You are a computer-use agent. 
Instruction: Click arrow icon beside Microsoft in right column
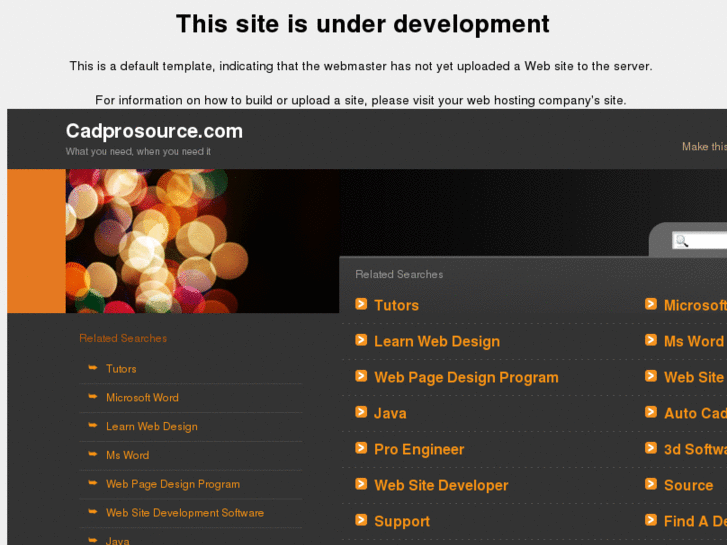(651, 304)
